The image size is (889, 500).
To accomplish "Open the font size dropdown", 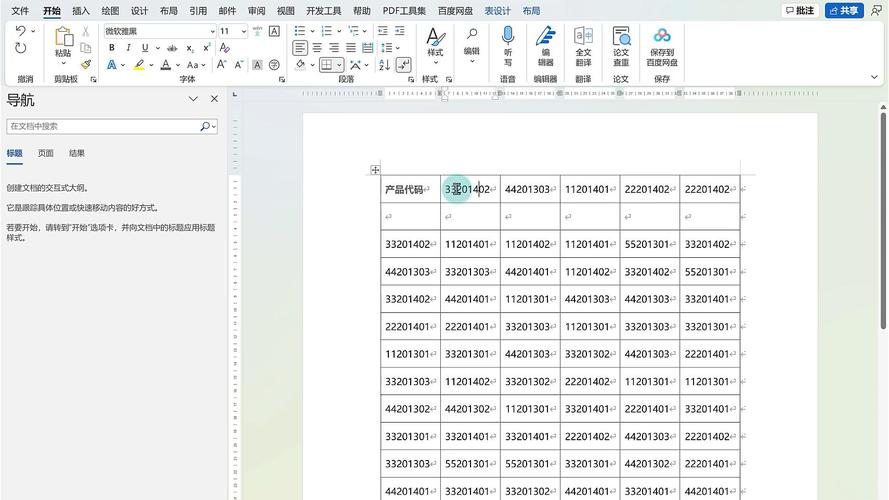I will point(244,31).
